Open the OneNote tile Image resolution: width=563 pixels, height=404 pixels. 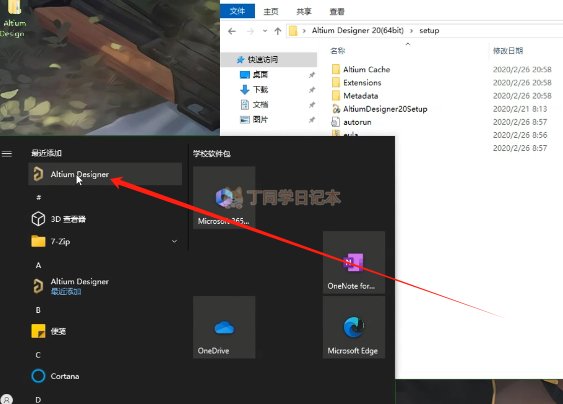354,263
